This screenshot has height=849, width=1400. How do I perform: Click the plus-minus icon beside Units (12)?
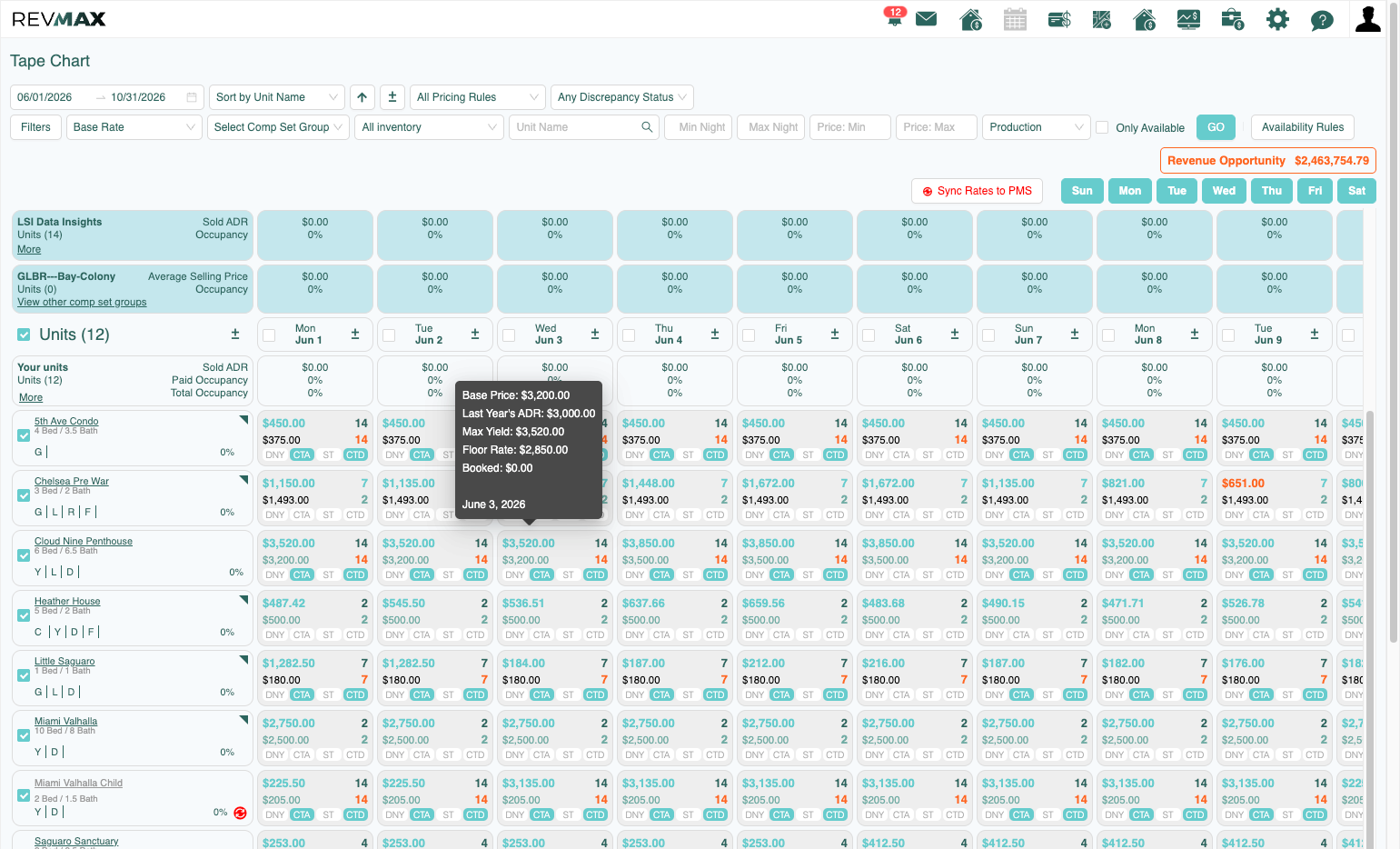click(x=235, y=335)
